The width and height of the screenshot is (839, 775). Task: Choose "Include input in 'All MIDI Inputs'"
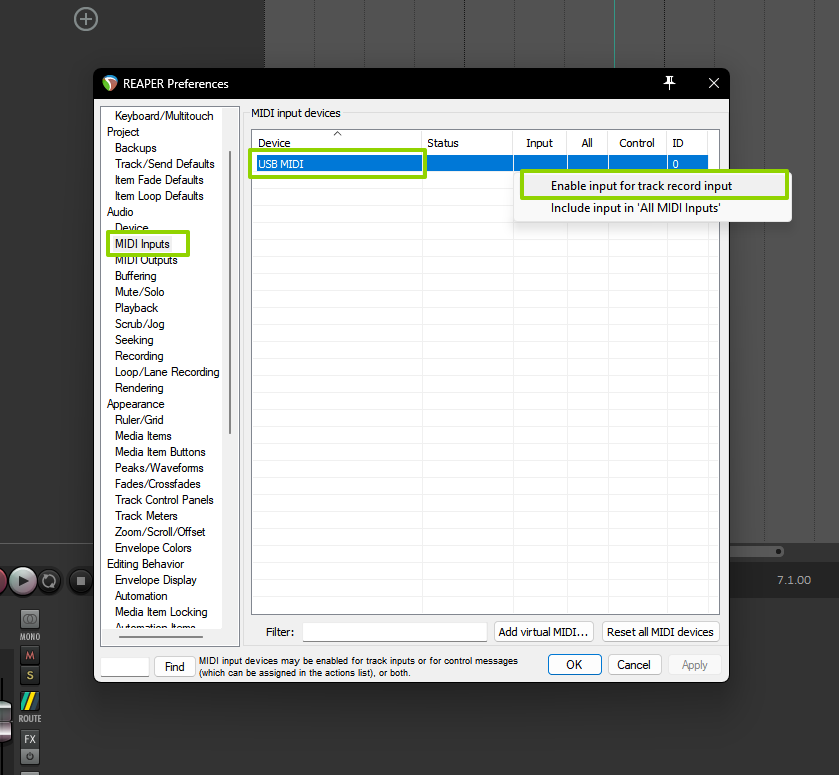(x=635, y=208)
